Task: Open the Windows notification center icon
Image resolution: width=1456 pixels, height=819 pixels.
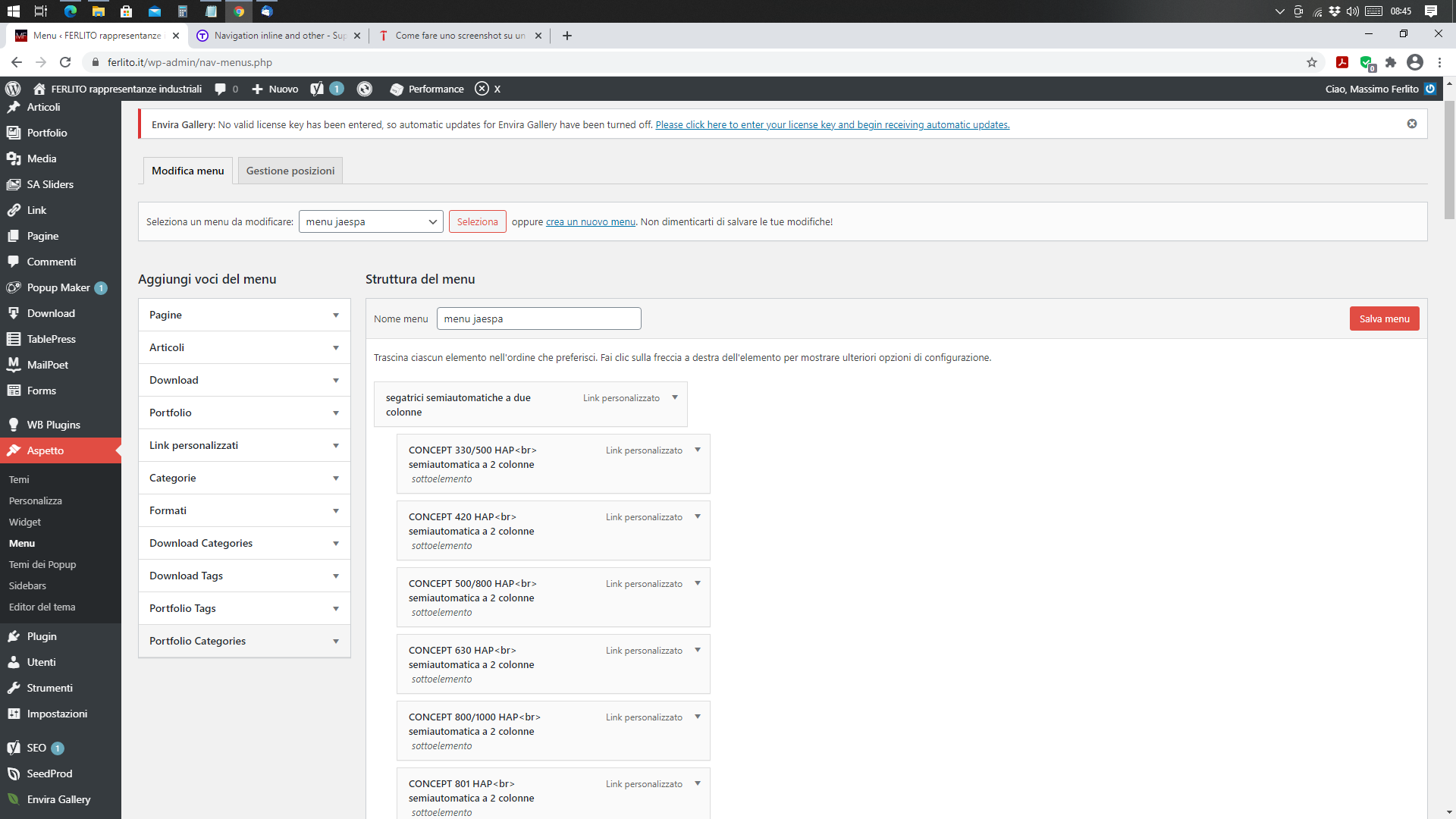Action: point(1431,11)
